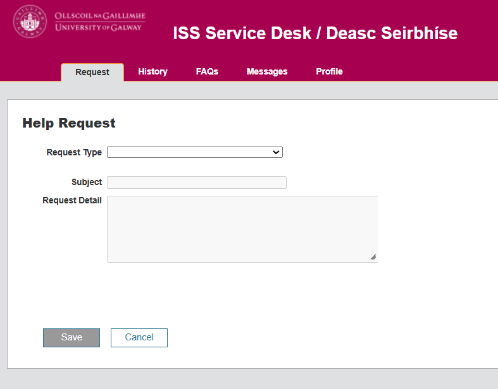
Task: Click the Request Type label
Action: tap(74, 152)
